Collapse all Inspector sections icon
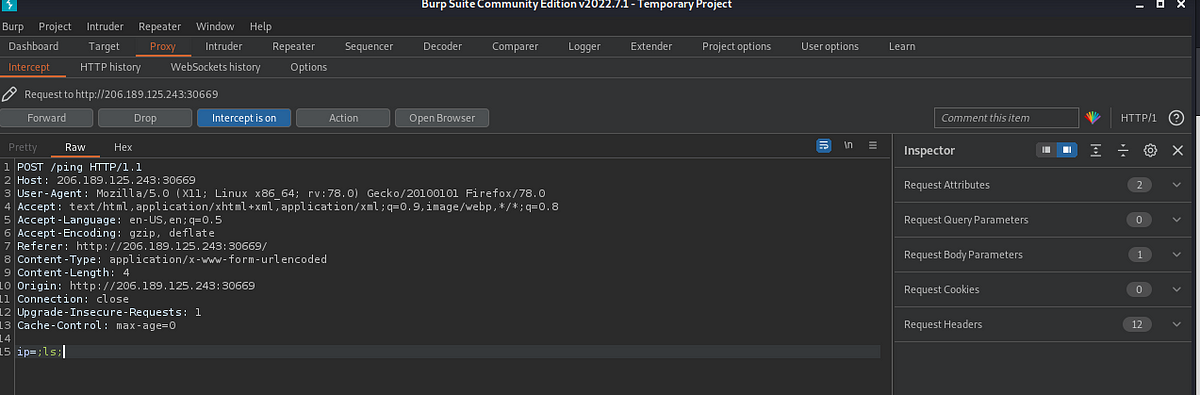Viewport: 1200px width, 395px height. (x=1123, y=150)
